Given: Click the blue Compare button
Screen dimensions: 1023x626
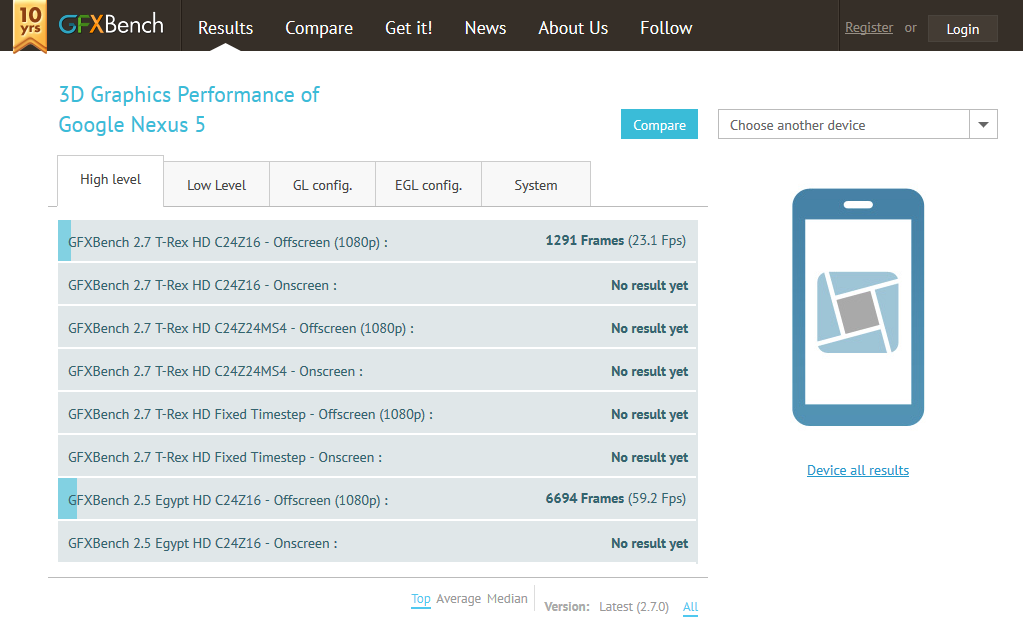Looking at the screenshot, I should click(659, 124).
